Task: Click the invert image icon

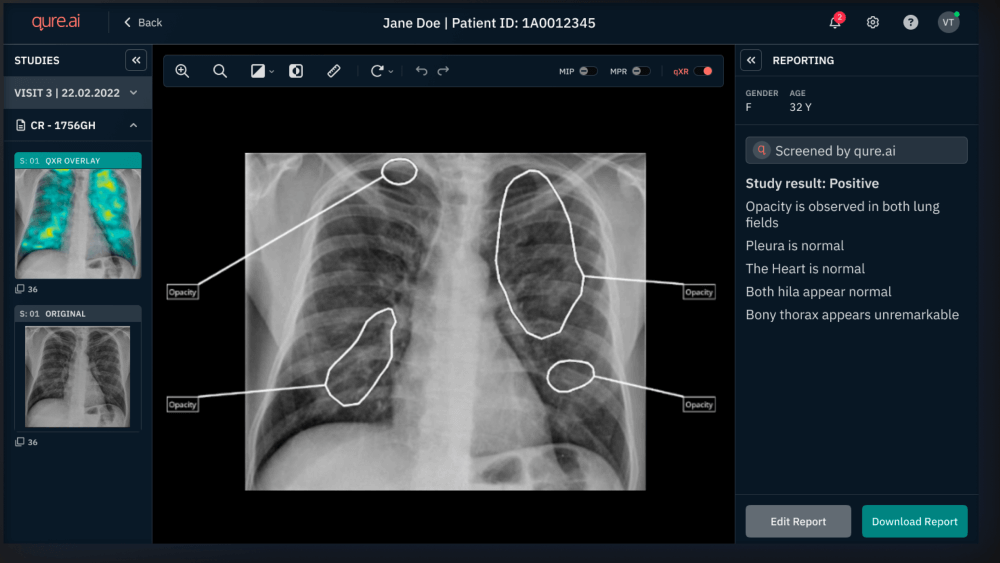Action: coord(296,71)
